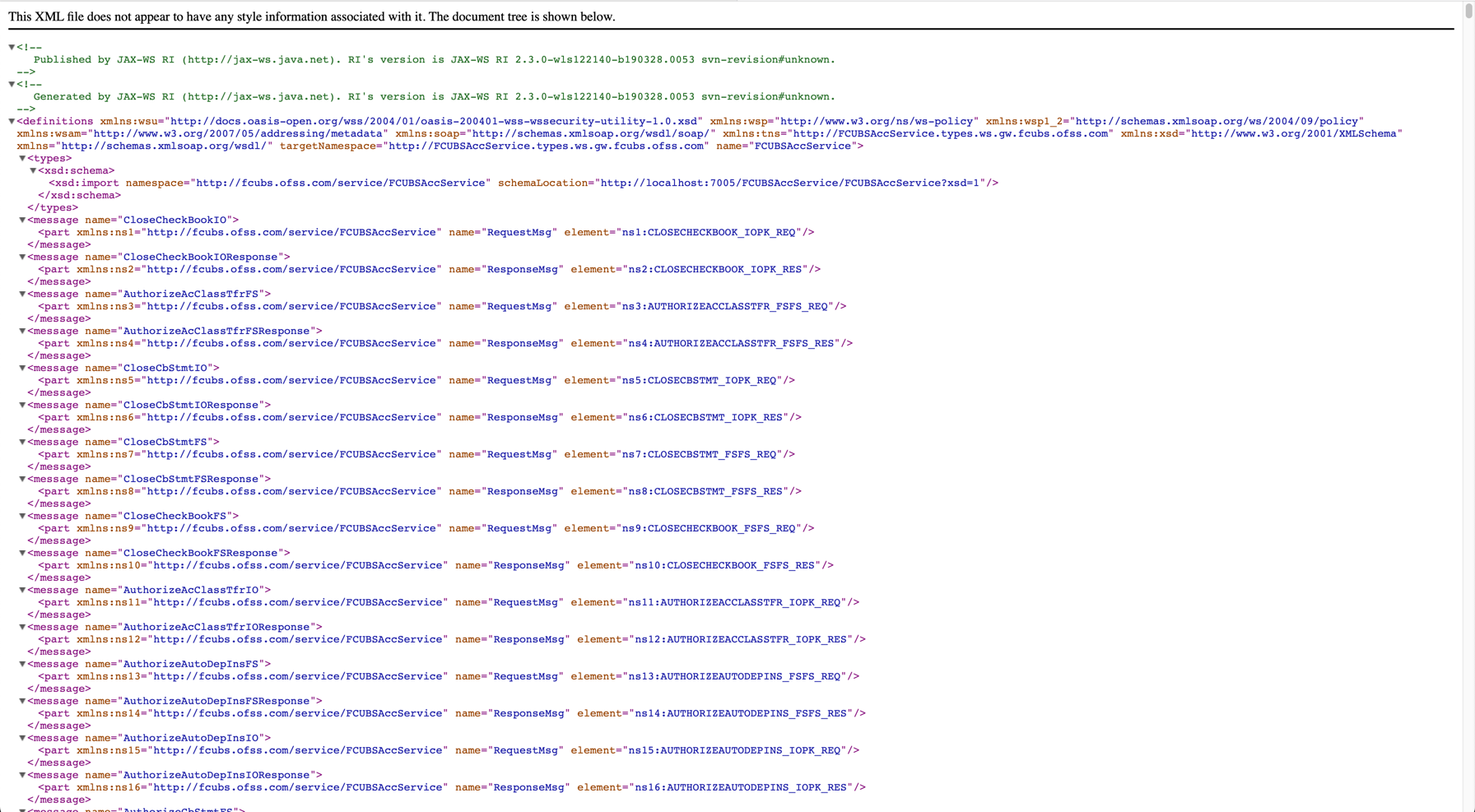Click the closing "</types>" tag
Image resolution: width=1475 pixels, height=812 pixels.
coord(53,208)
